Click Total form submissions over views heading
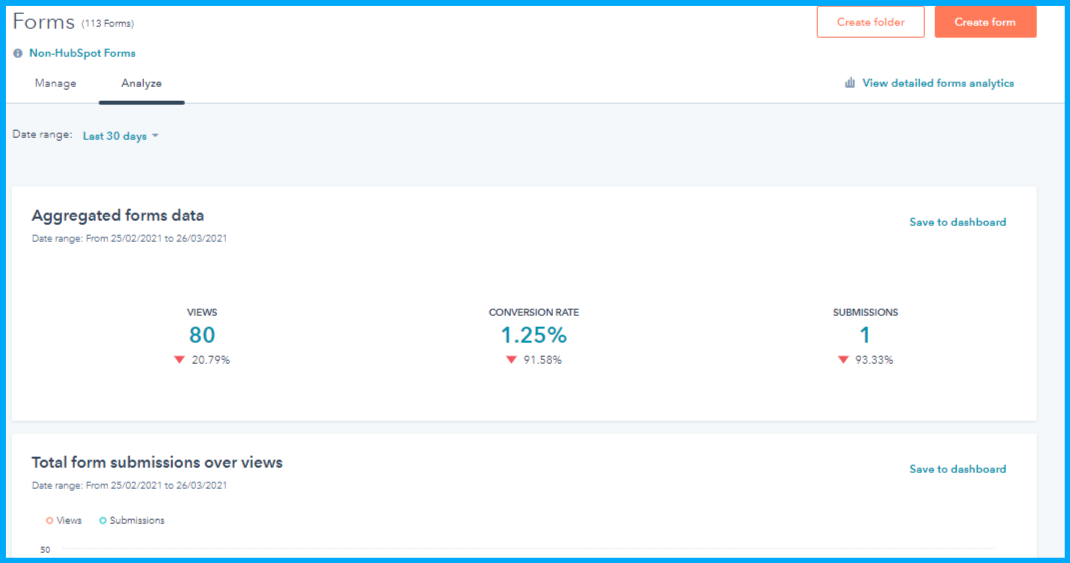The width and height of the screenshot is (1070, 563). coord(157,463)
